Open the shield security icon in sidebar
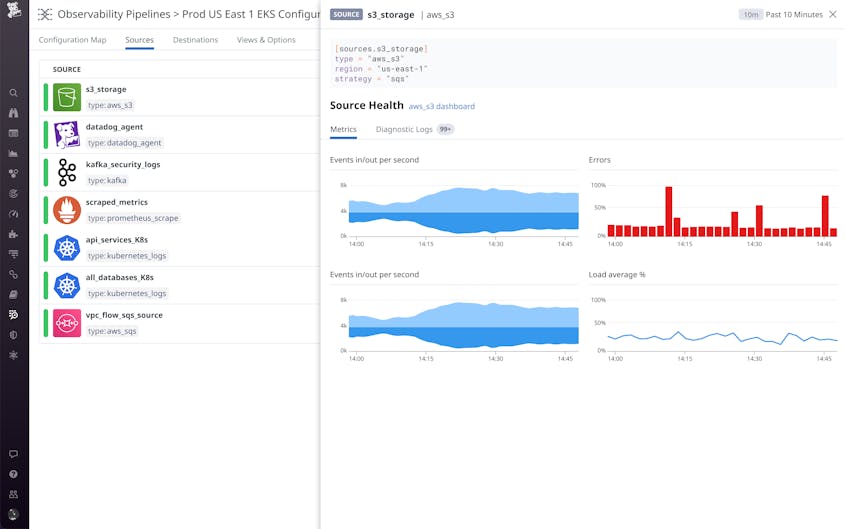The image size is (847, 529). (14, 335)
